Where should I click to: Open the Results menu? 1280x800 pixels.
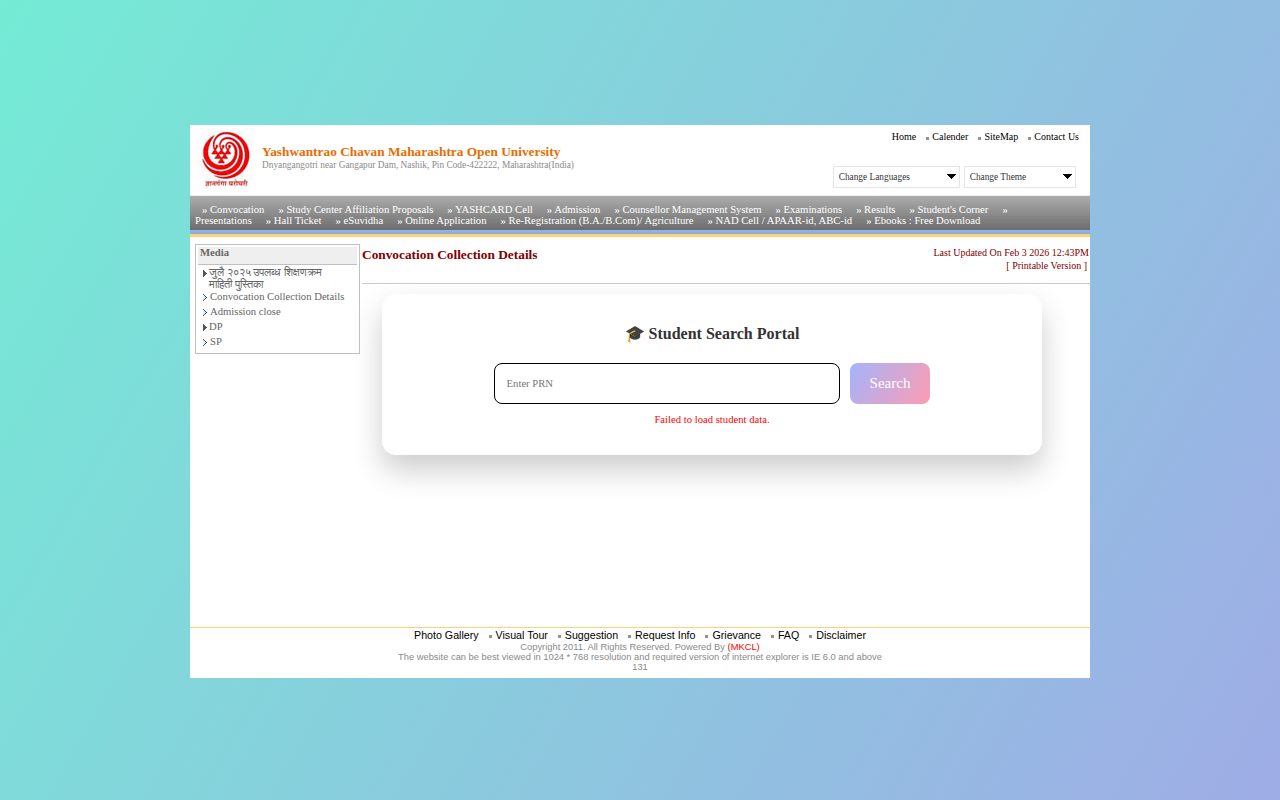tap(880, 210)
